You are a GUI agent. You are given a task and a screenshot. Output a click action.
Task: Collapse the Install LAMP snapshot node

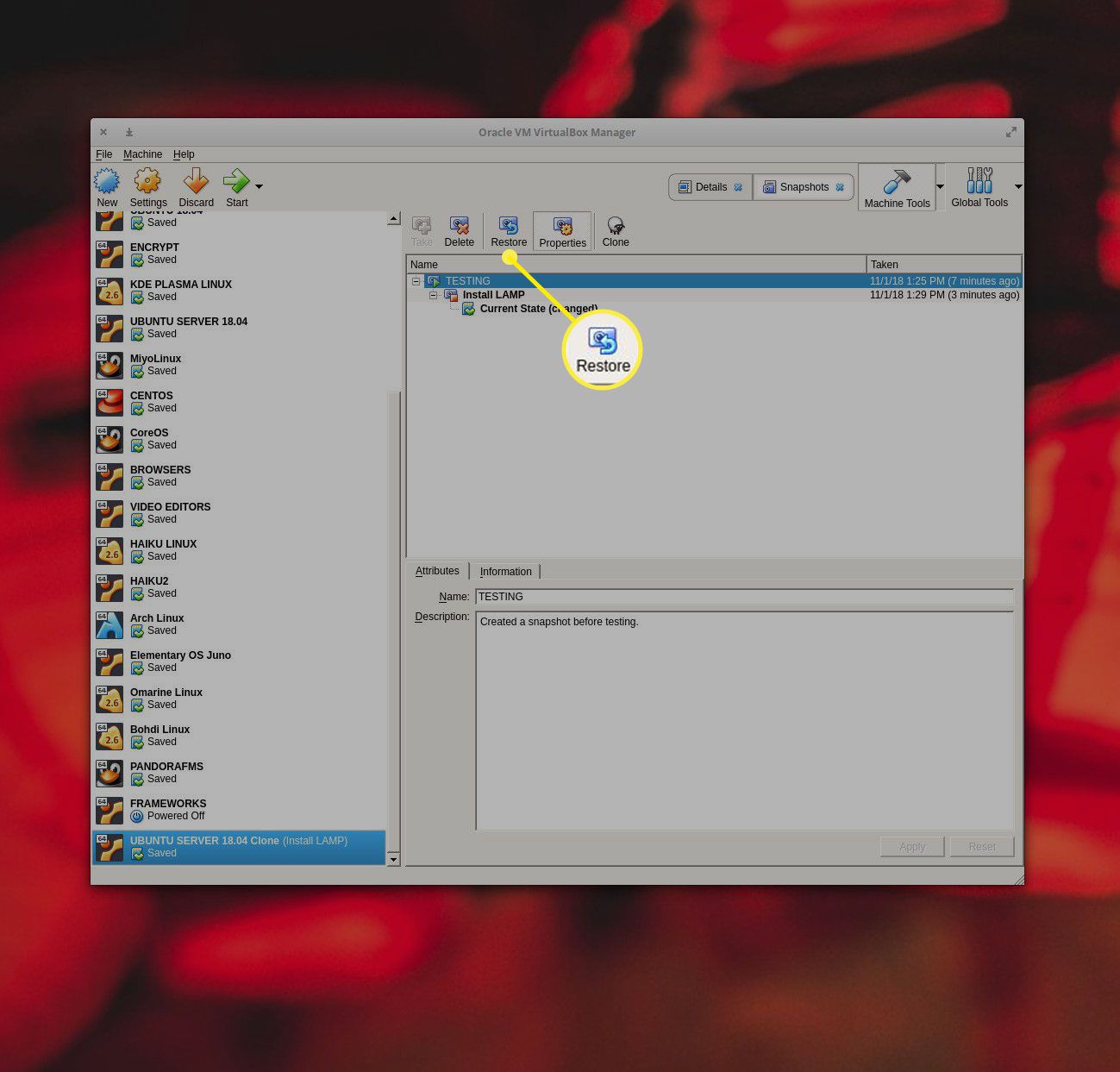point(434,295)
